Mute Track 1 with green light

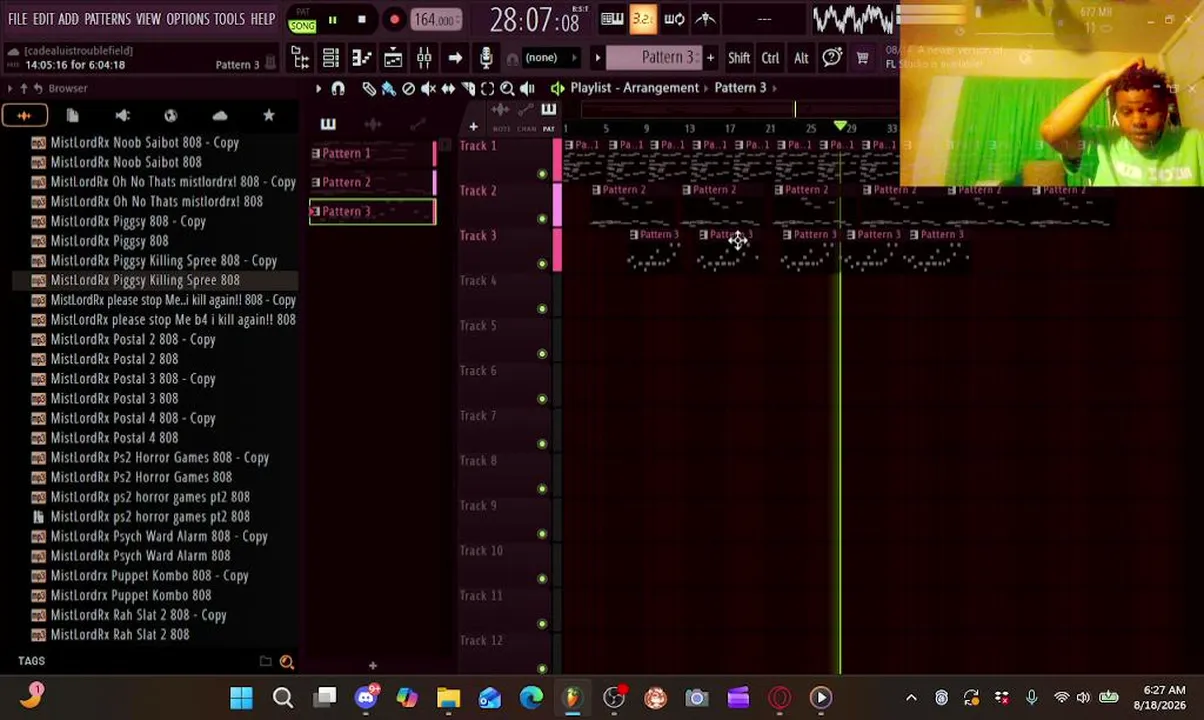(542, 174)
